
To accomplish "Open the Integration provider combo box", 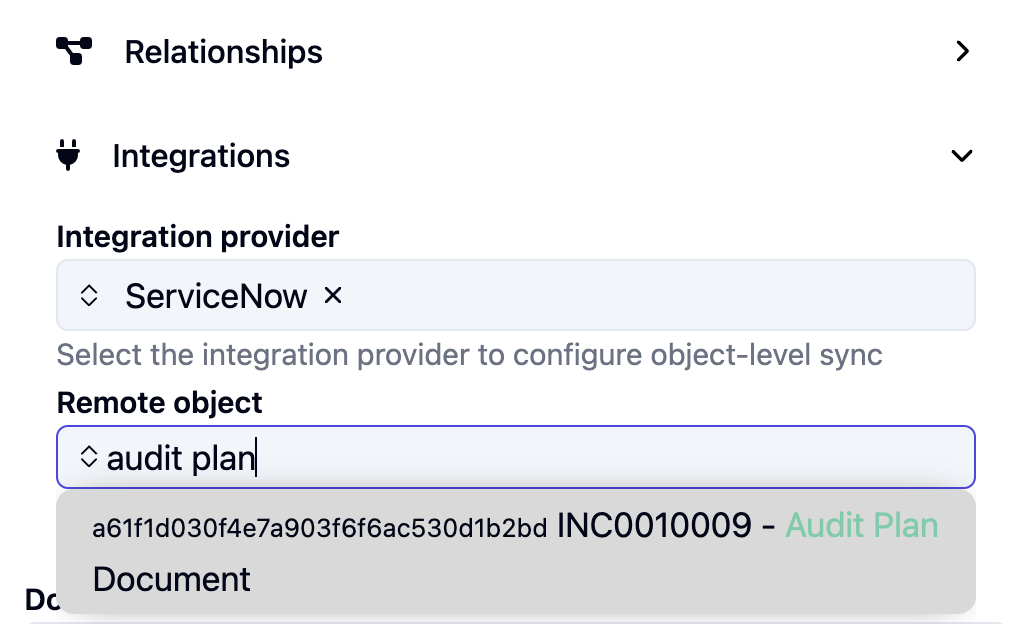I will click(x=516, y=295).
